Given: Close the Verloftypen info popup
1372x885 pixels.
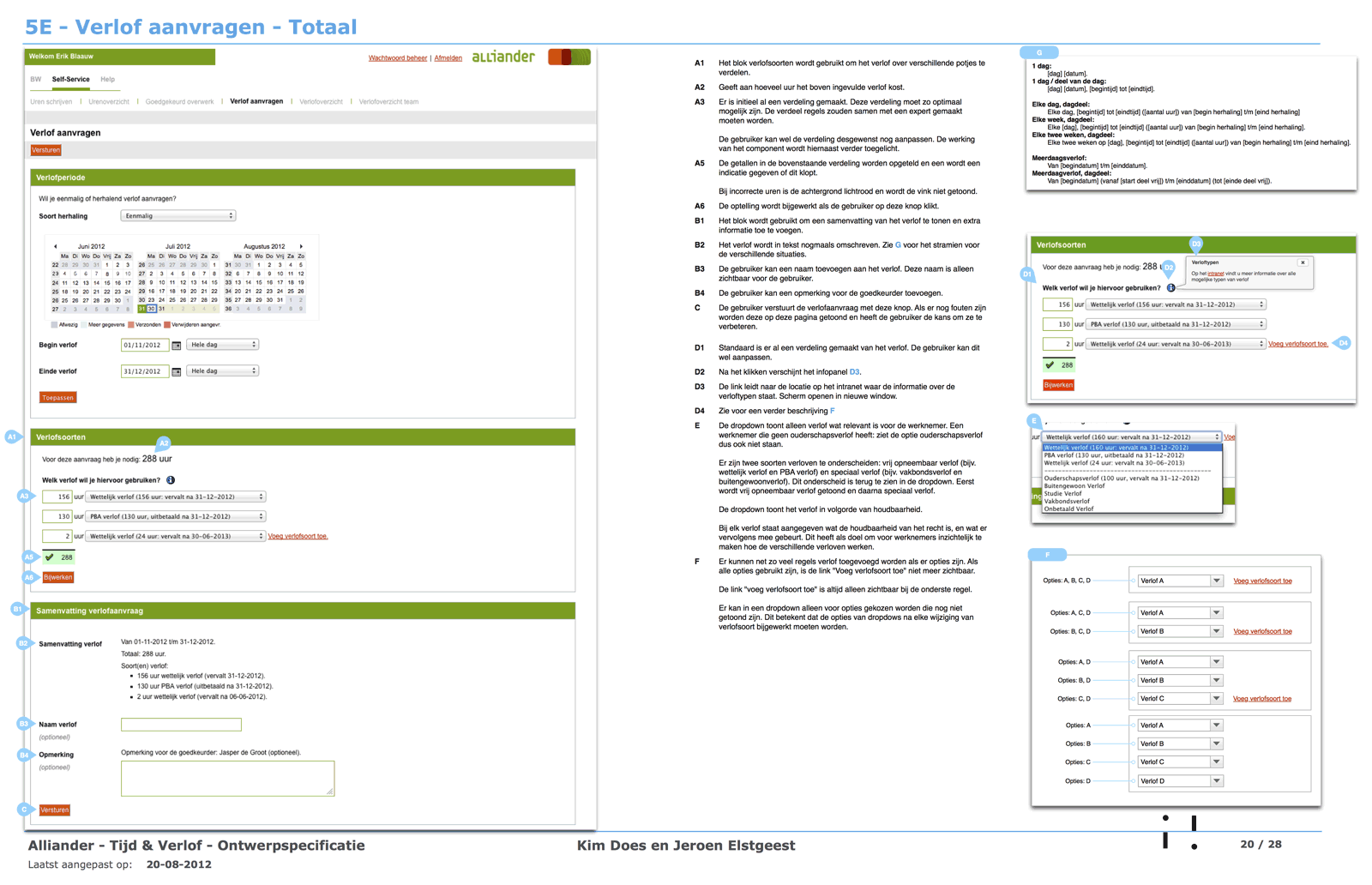Looking at the screenshot, I should point(1303,262).
